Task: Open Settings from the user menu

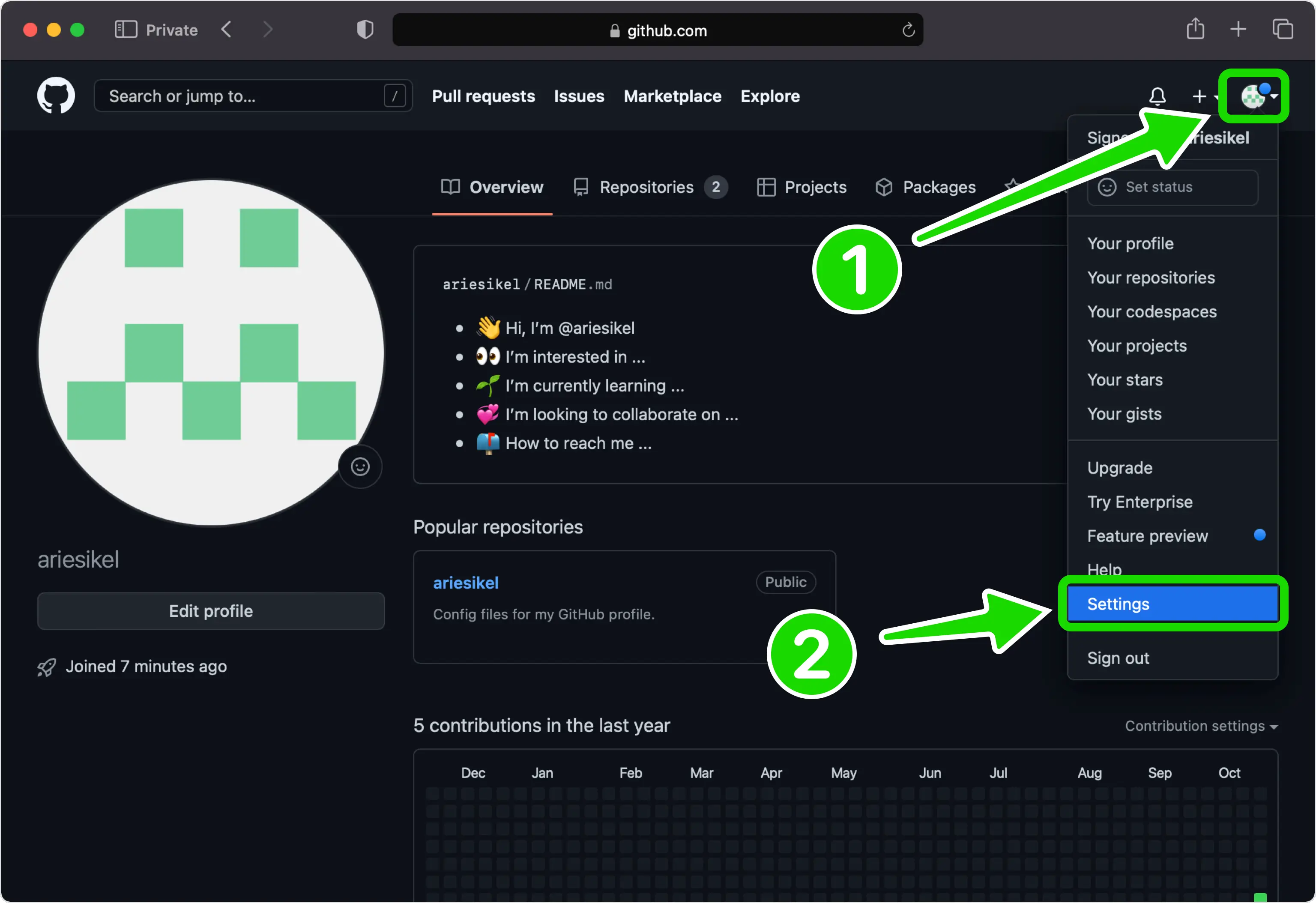Action: pos(1172,604)
